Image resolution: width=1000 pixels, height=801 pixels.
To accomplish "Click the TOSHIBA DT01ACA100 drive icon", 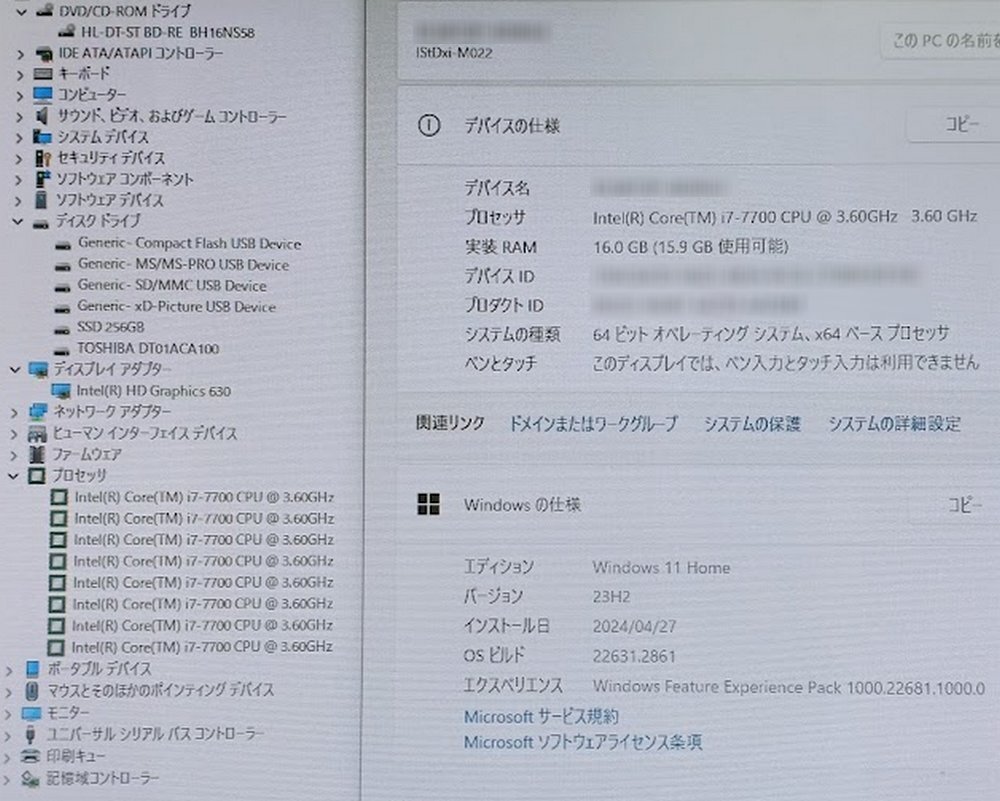I will point(61,350).
